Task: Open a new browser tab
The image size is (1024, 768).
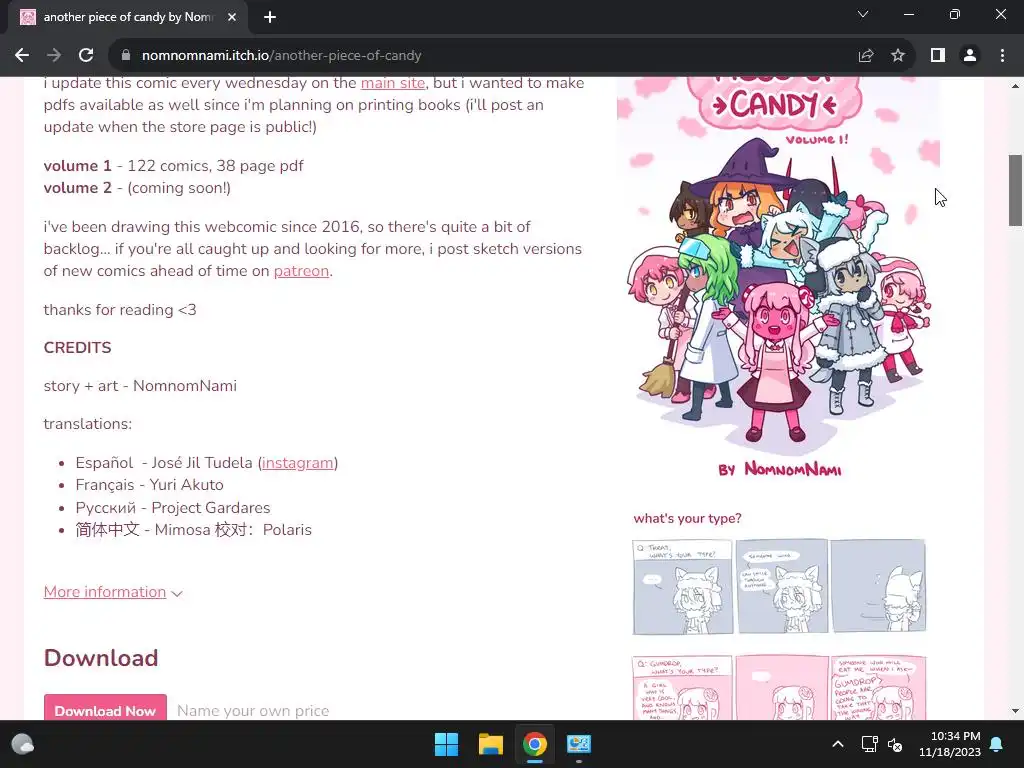Action: coord(270,17)
